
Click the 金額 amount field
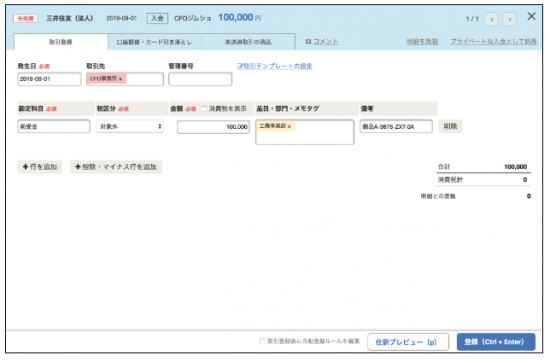point(213,127)
